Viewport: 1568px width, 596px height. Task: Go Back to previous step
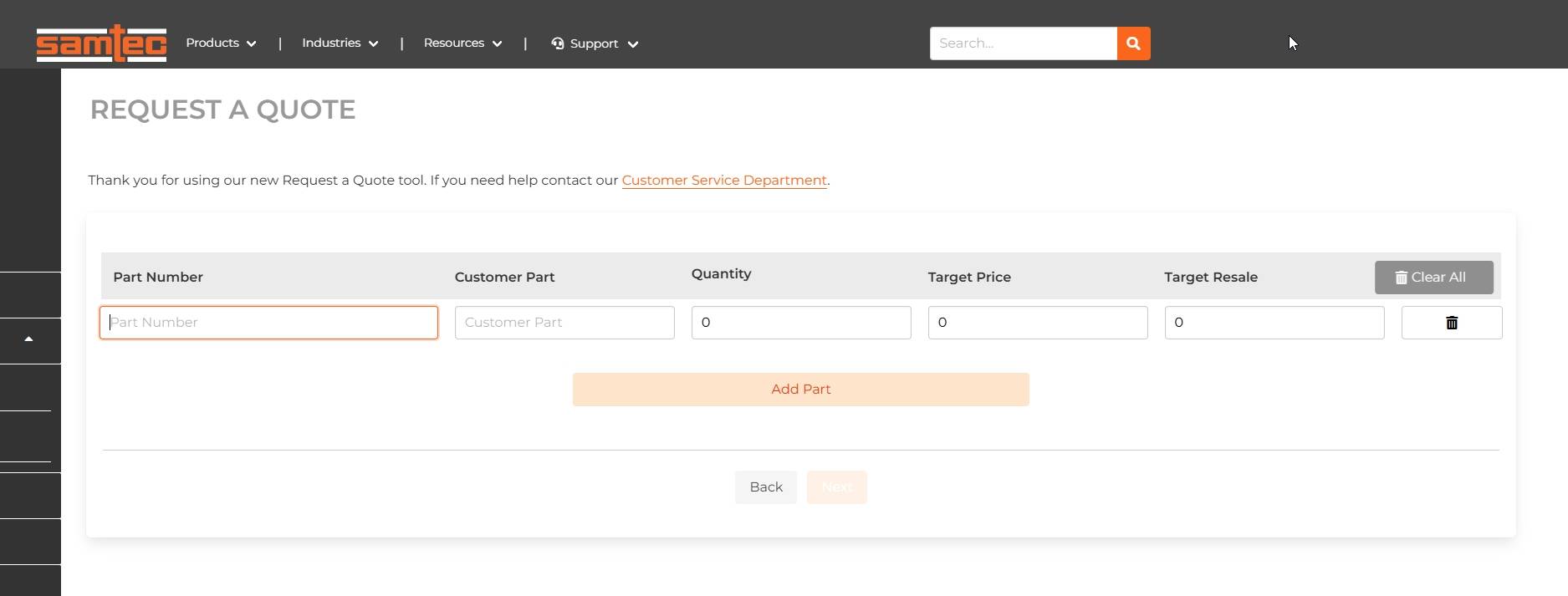click(x=766, y=487)
